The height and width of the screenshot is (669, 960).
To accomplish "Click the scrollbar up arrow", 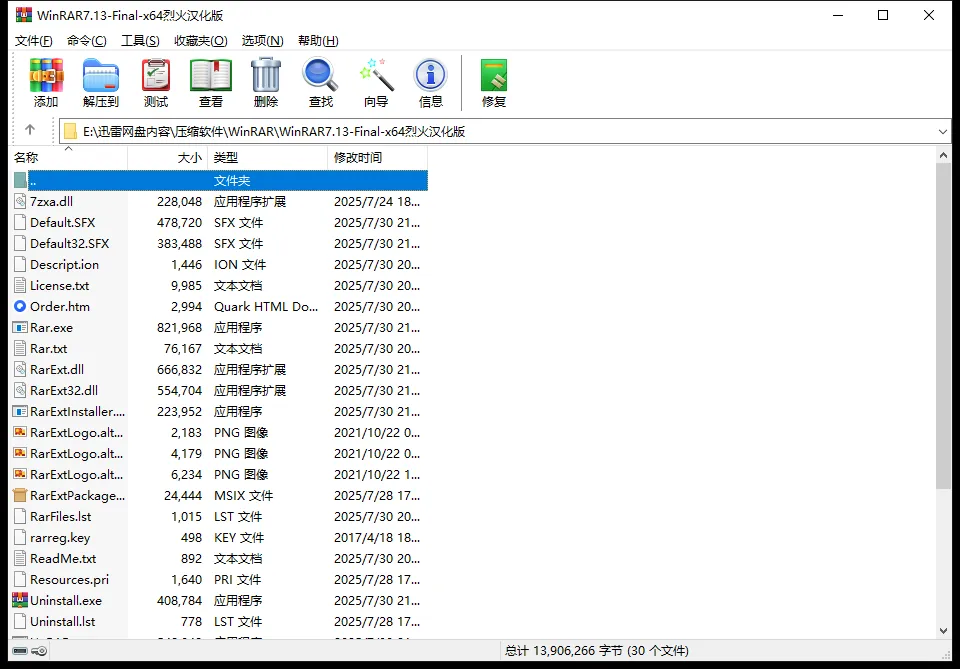I will (943, 156).
